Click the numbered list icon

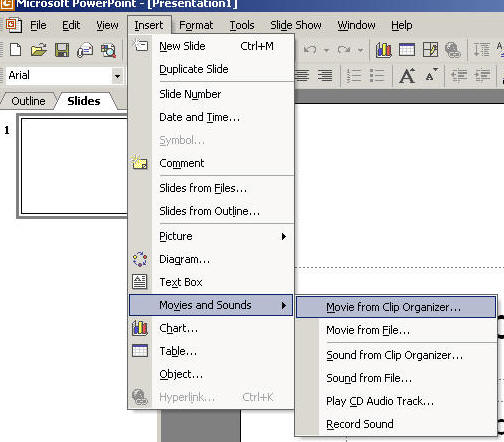coord(353,75)
